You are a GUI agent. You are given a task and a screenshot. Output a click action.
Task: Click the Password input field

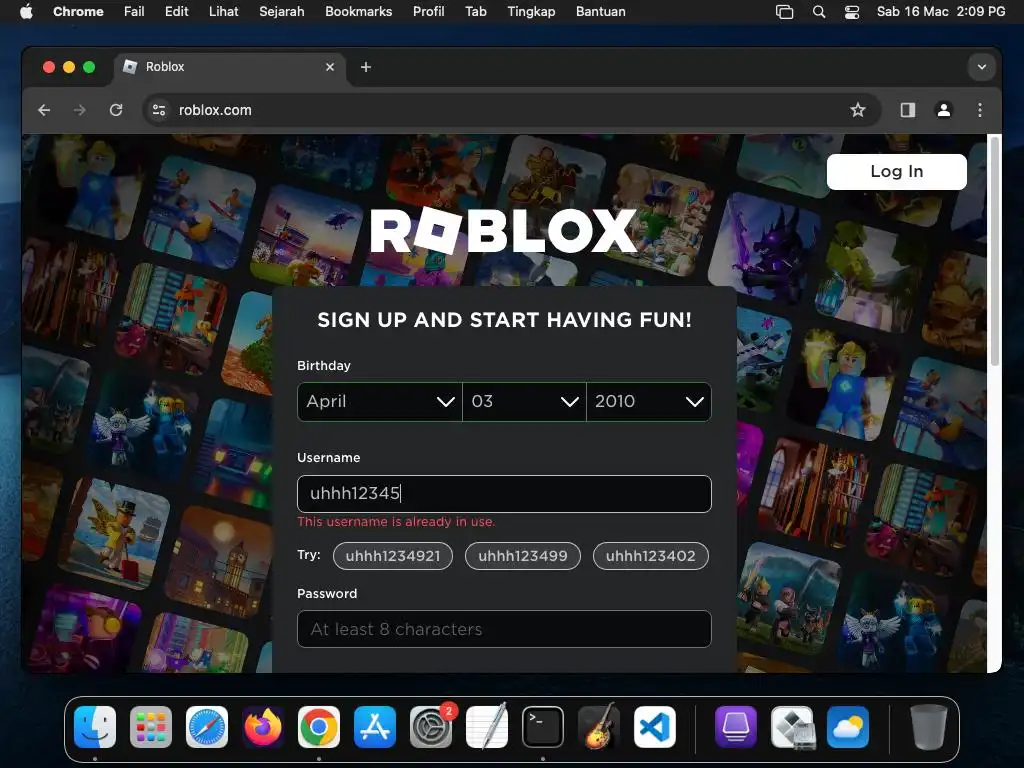[504, 630]
